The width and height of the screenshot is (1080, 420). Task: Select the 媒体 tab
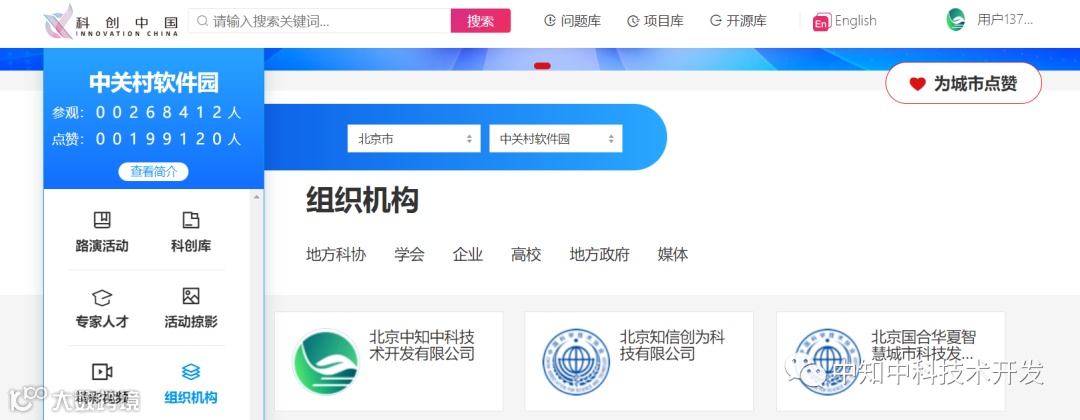[673, 255]
